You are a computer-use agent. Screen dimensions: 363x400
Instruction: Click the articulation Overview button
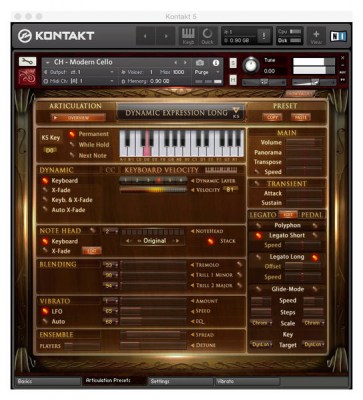tap(78, 118)
